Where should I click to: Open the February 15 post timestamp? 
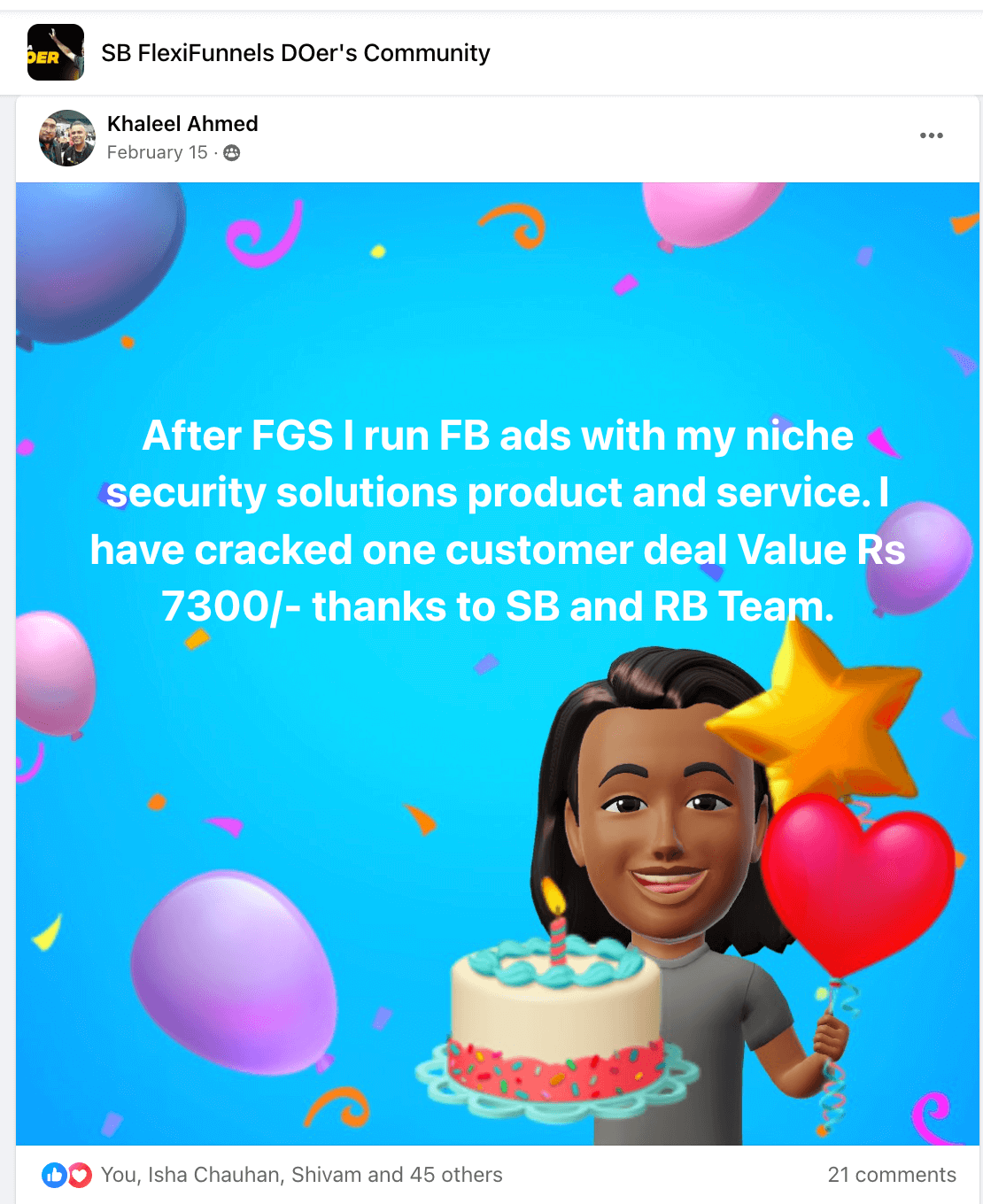[x=157, y=152]
